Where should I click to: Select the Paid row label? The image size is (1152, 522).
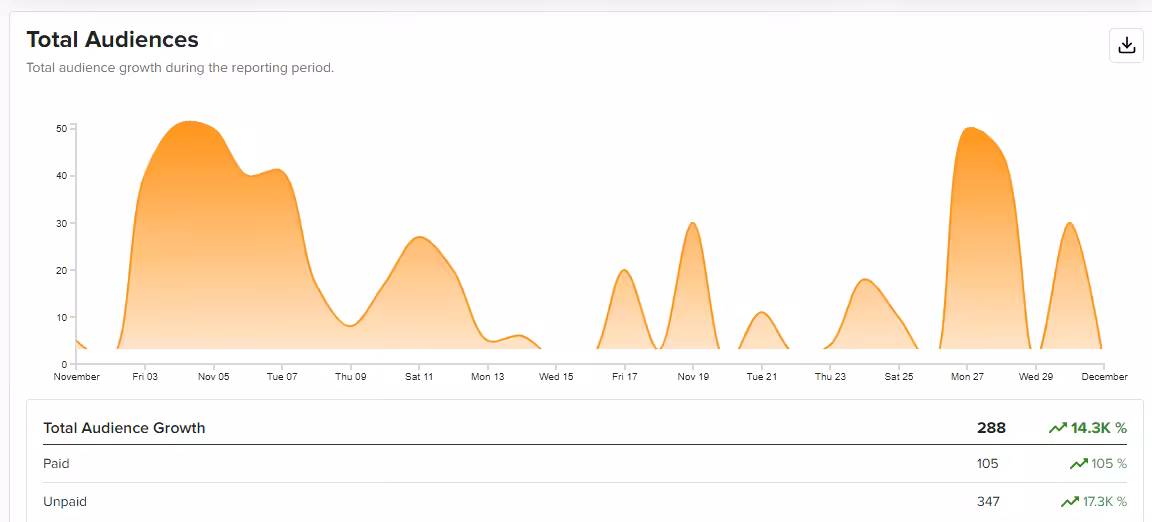coord(57,464)
